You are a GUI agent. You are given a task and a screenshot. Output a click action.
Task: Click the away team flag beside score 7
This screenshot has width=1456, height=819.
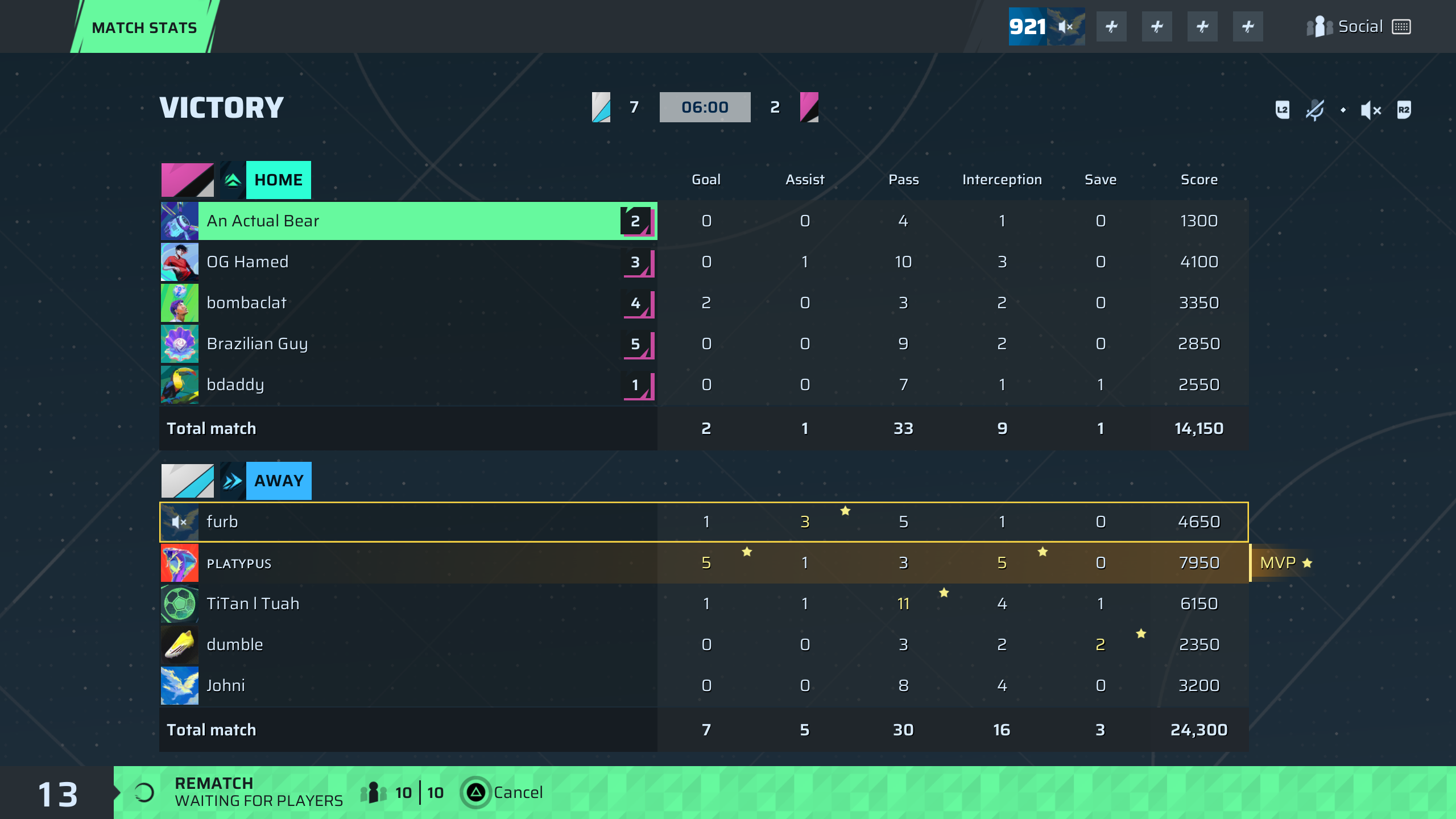pos(601,107)
